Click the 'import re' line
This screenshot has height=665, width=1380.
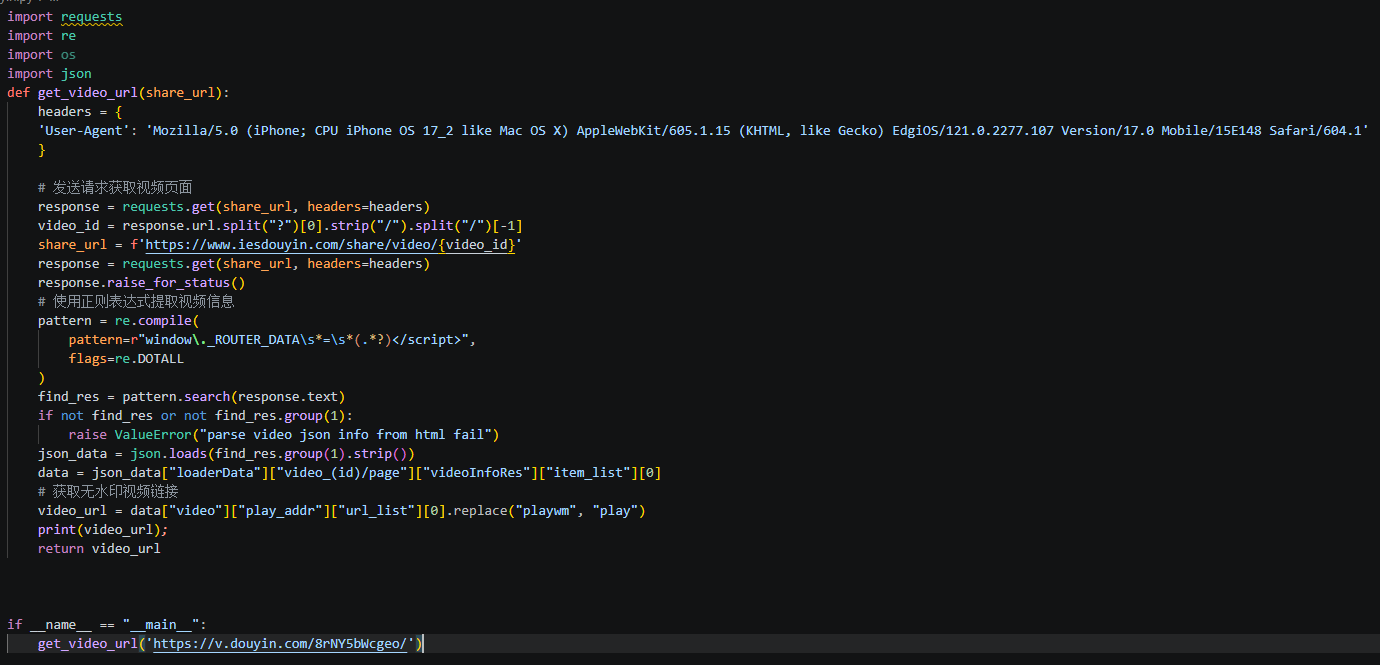click(x=42, y=36)
